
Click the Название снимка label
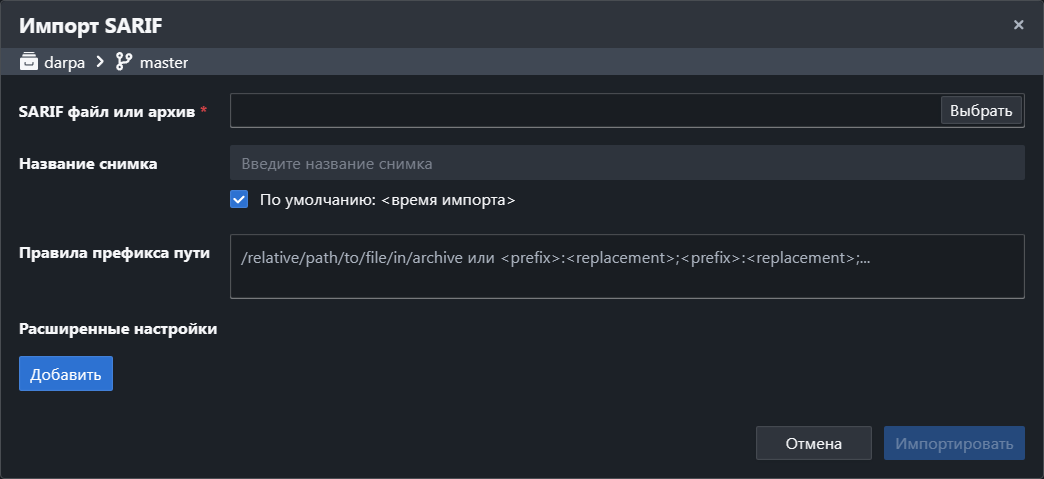[88, 164]
